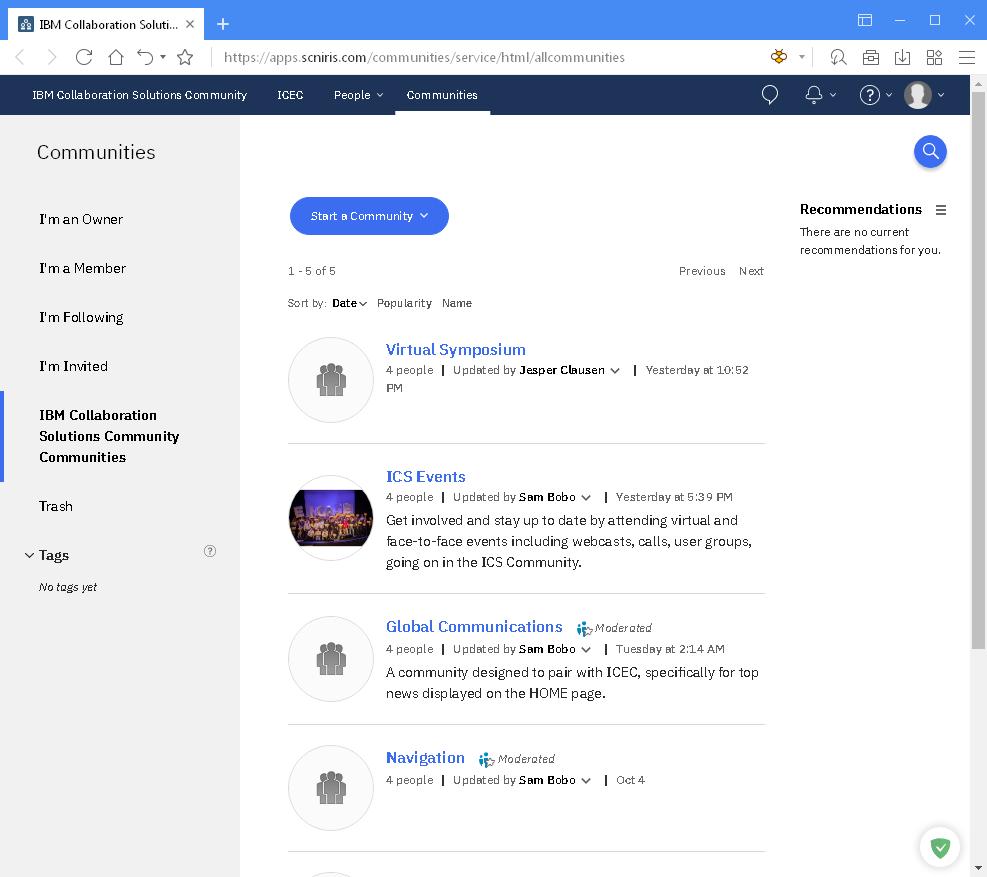This screenshot has width=987, height=877.
Task: Open the bee extension dropdown arrow
Action: [801, 57]
